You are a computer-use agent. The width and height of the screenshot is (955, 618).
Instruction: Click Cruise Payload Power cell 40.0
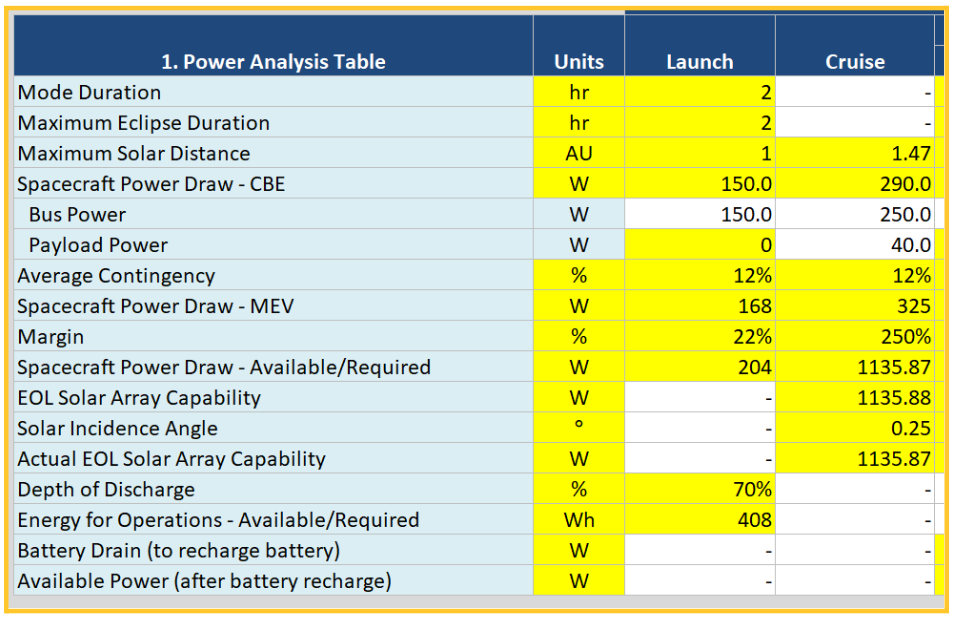point(854,245)
